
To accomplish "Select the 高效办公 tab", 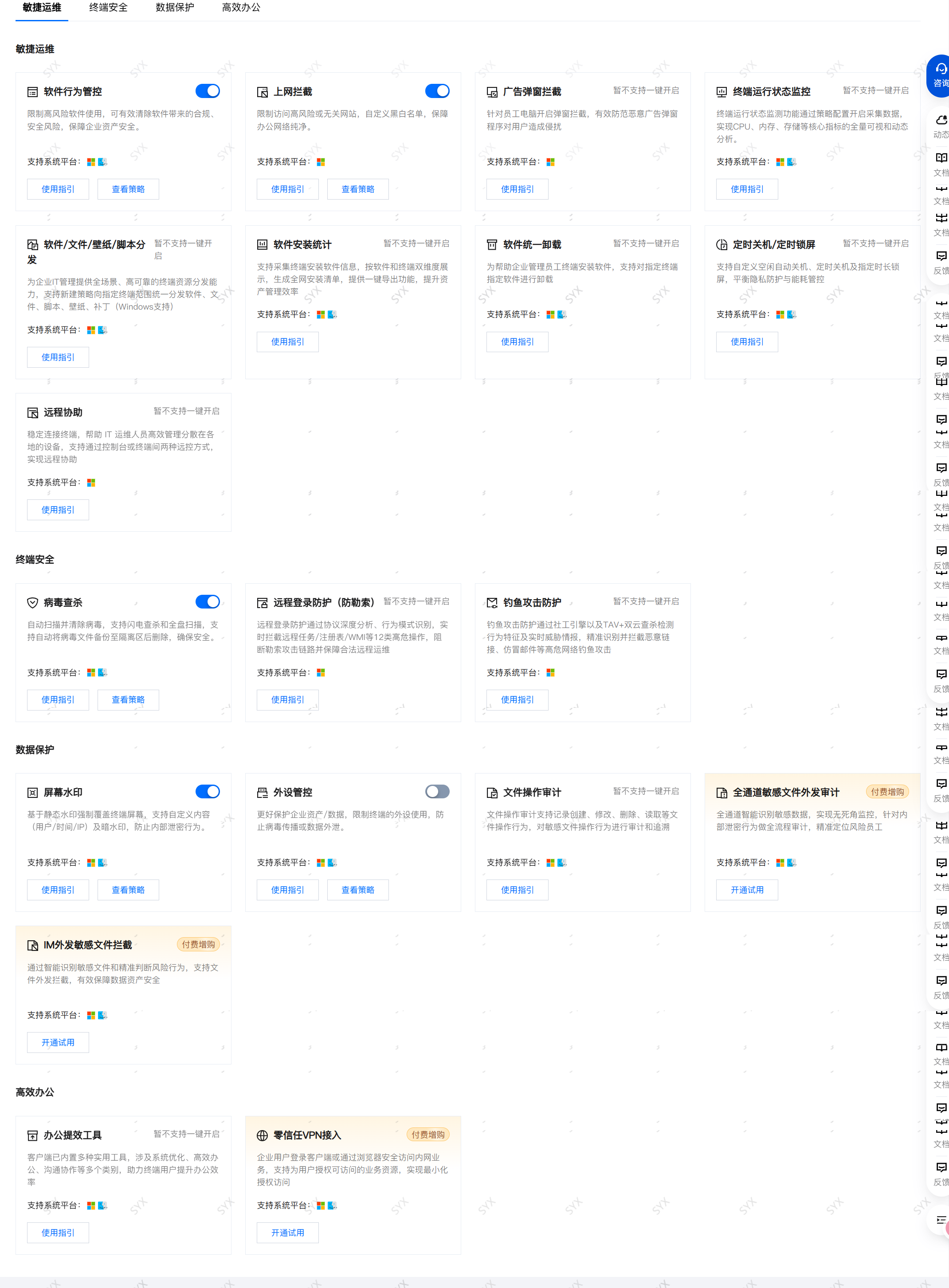I will point(241,8).
